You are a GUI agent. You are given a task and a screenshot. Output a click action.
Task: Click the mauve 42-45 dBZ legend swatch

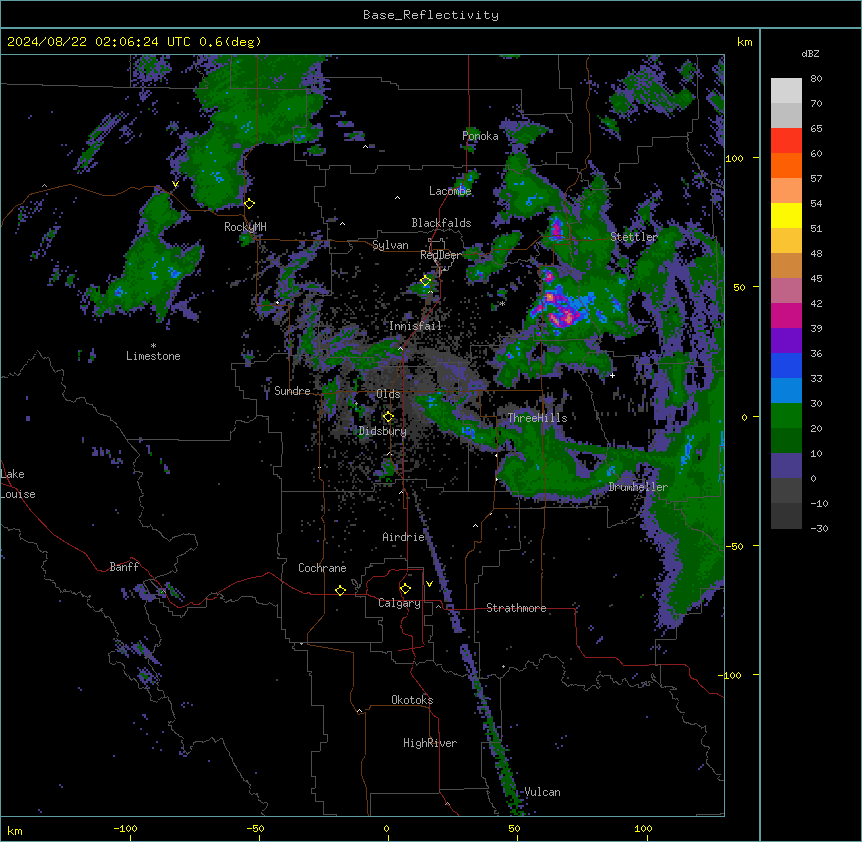(x=786, y=291)
